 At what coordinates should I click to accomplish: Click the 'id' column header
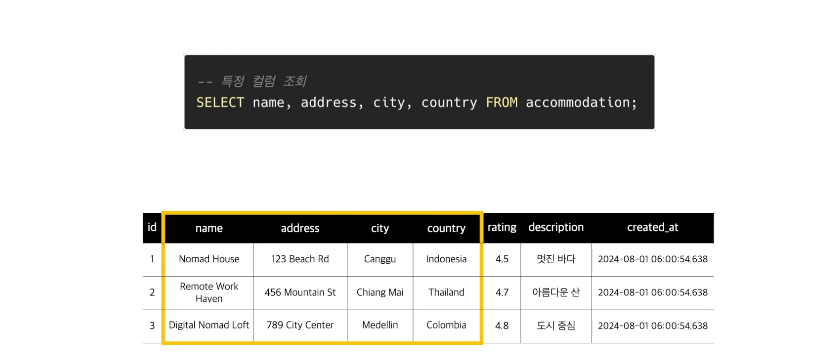pyautogui.click(x=152, y=228)
